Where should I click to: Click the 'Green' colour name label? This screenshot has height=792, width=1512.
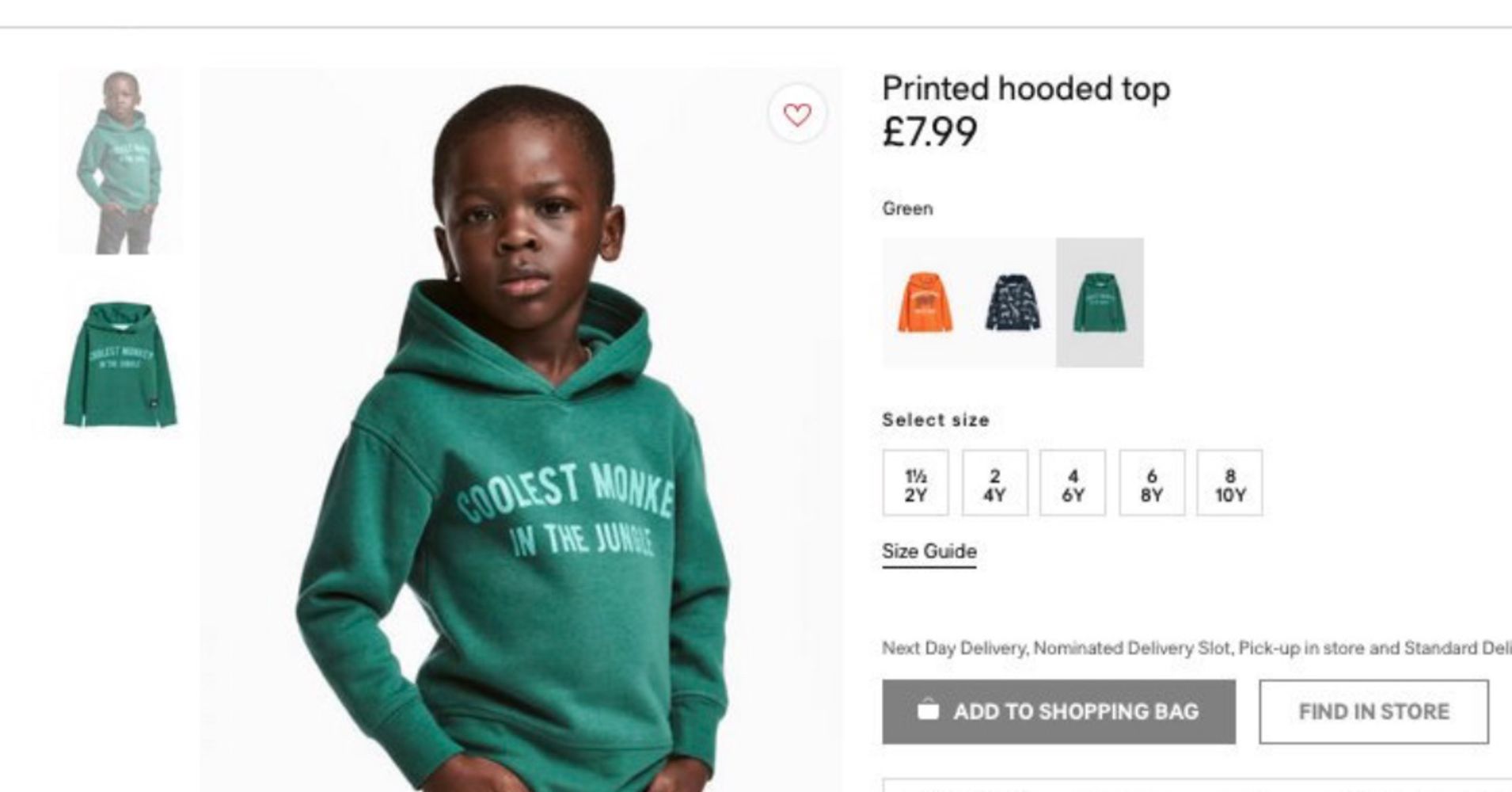[x=907, y=209]
